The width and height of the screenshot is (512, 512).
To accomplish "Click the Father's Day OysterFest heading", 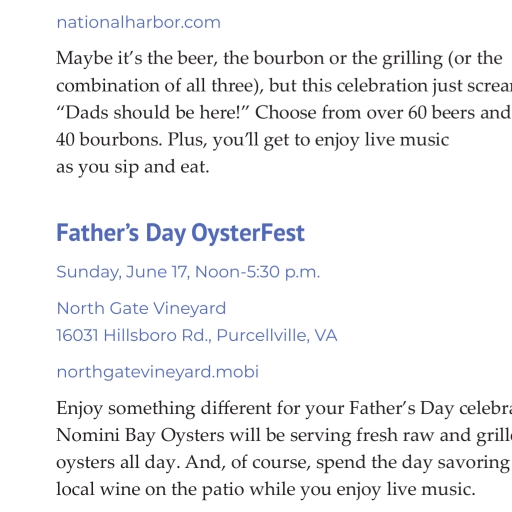I will click(180, 233).
